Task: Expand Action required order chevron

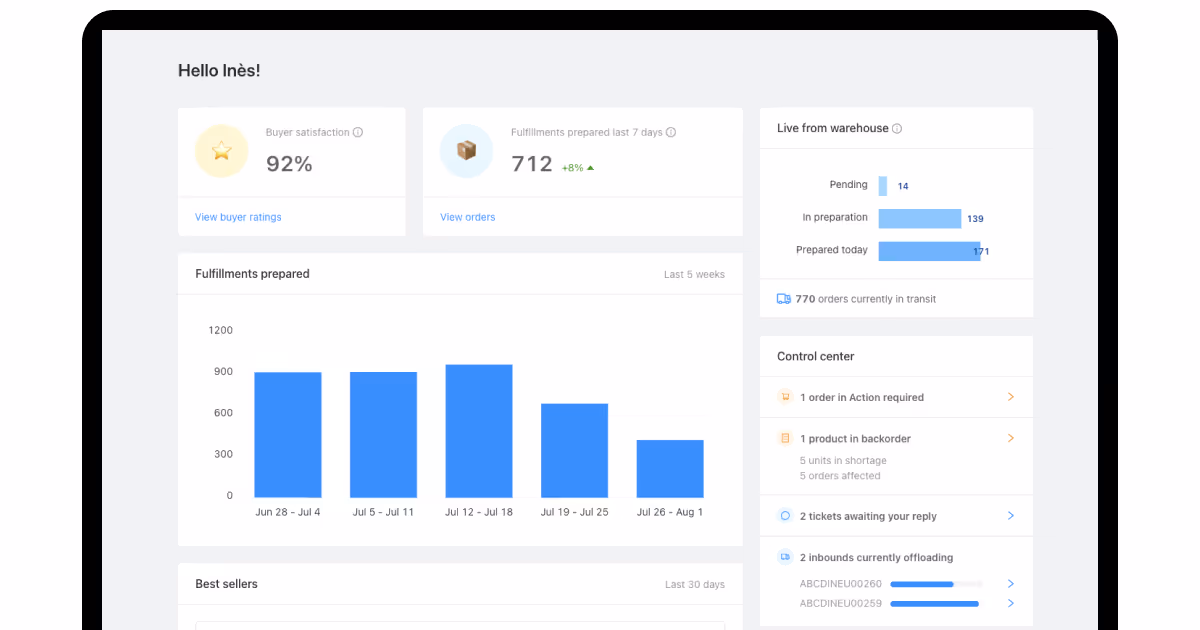Action: pos(1011,397)
